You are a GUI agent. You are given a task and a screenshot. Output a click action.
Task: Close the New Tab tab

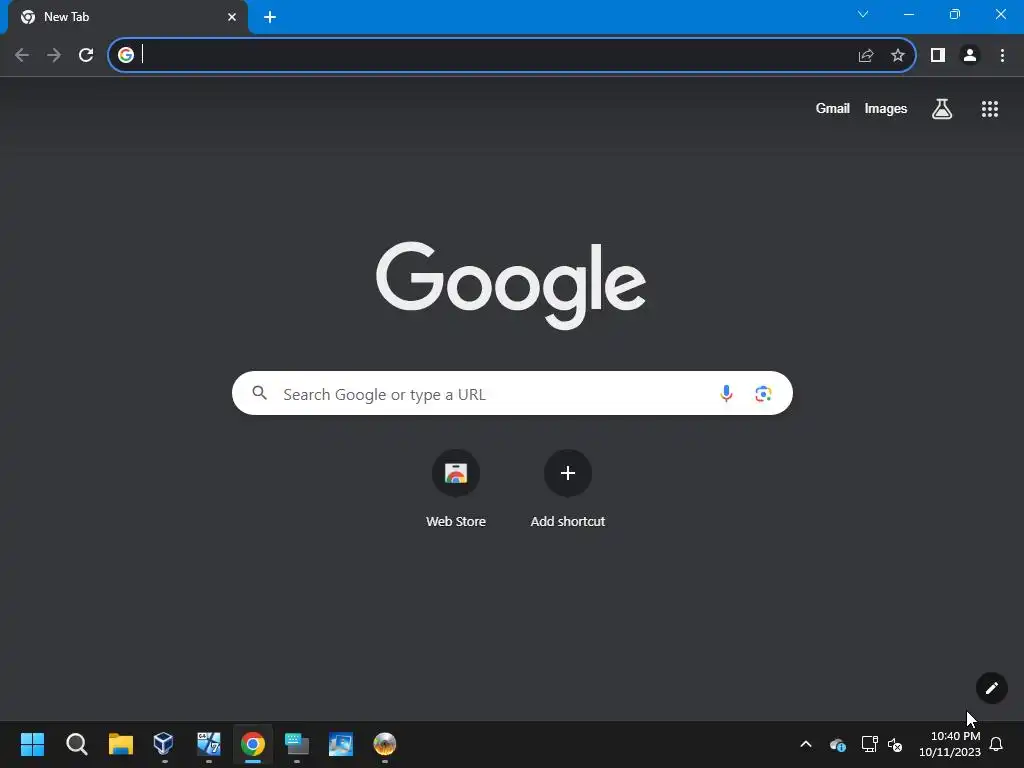coord(232,17)
